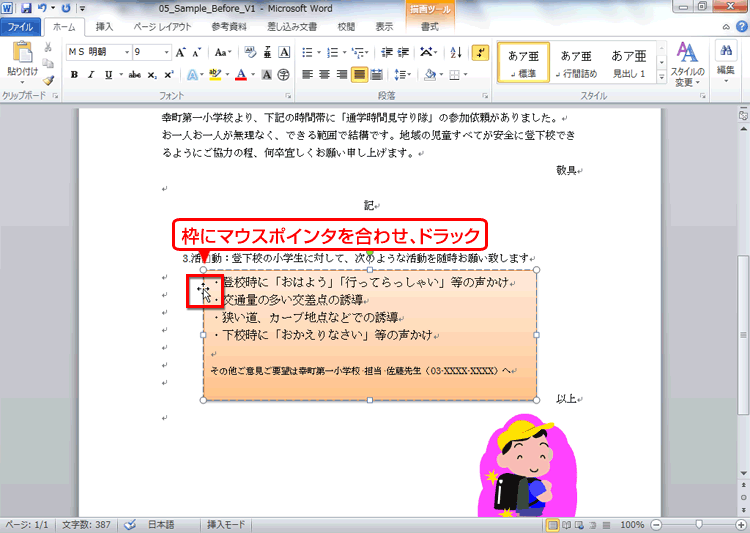Click the Text Highlight Color button

click(x=215, y=75)
